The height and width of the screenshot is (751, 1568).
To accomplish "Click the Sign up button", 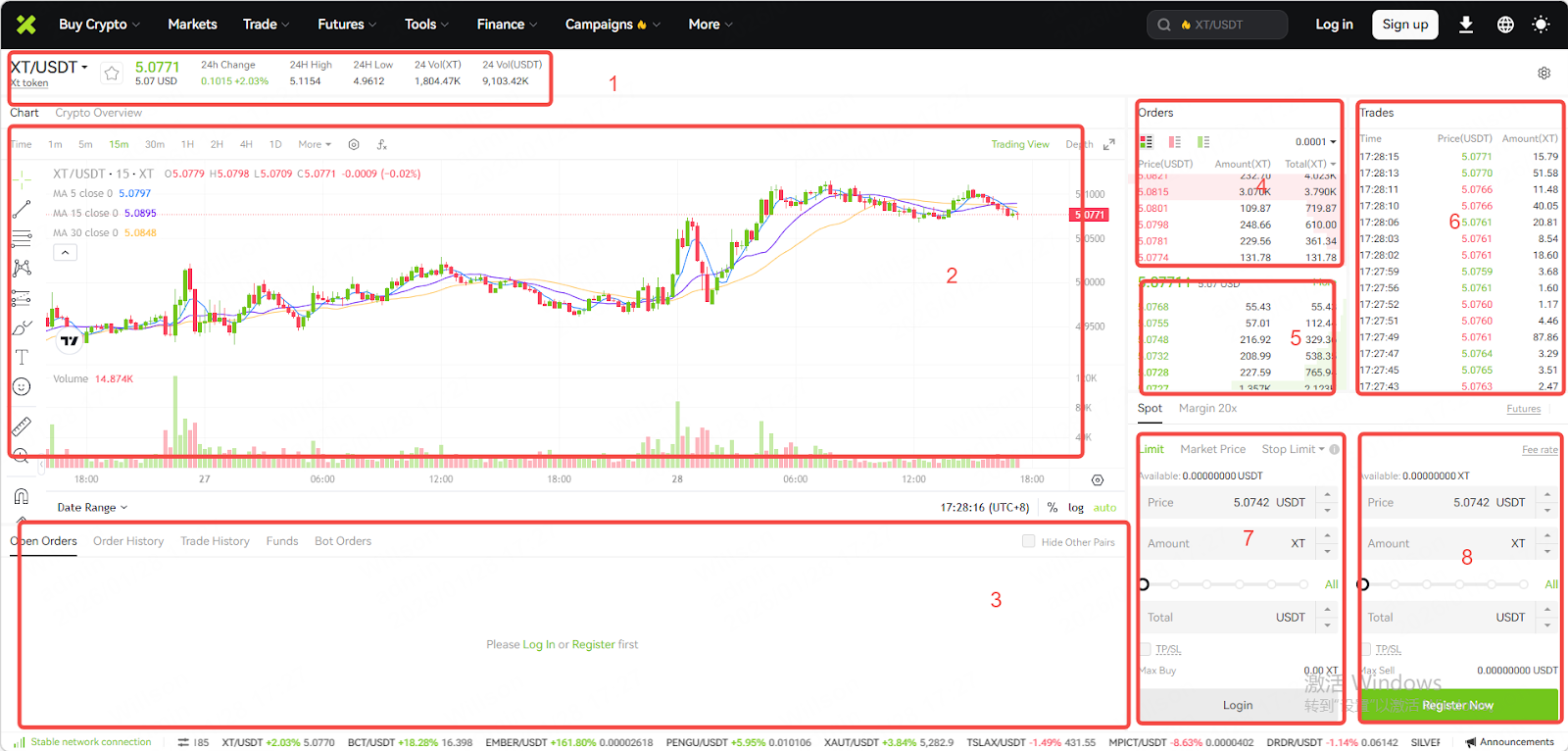I will (1404, 25).
